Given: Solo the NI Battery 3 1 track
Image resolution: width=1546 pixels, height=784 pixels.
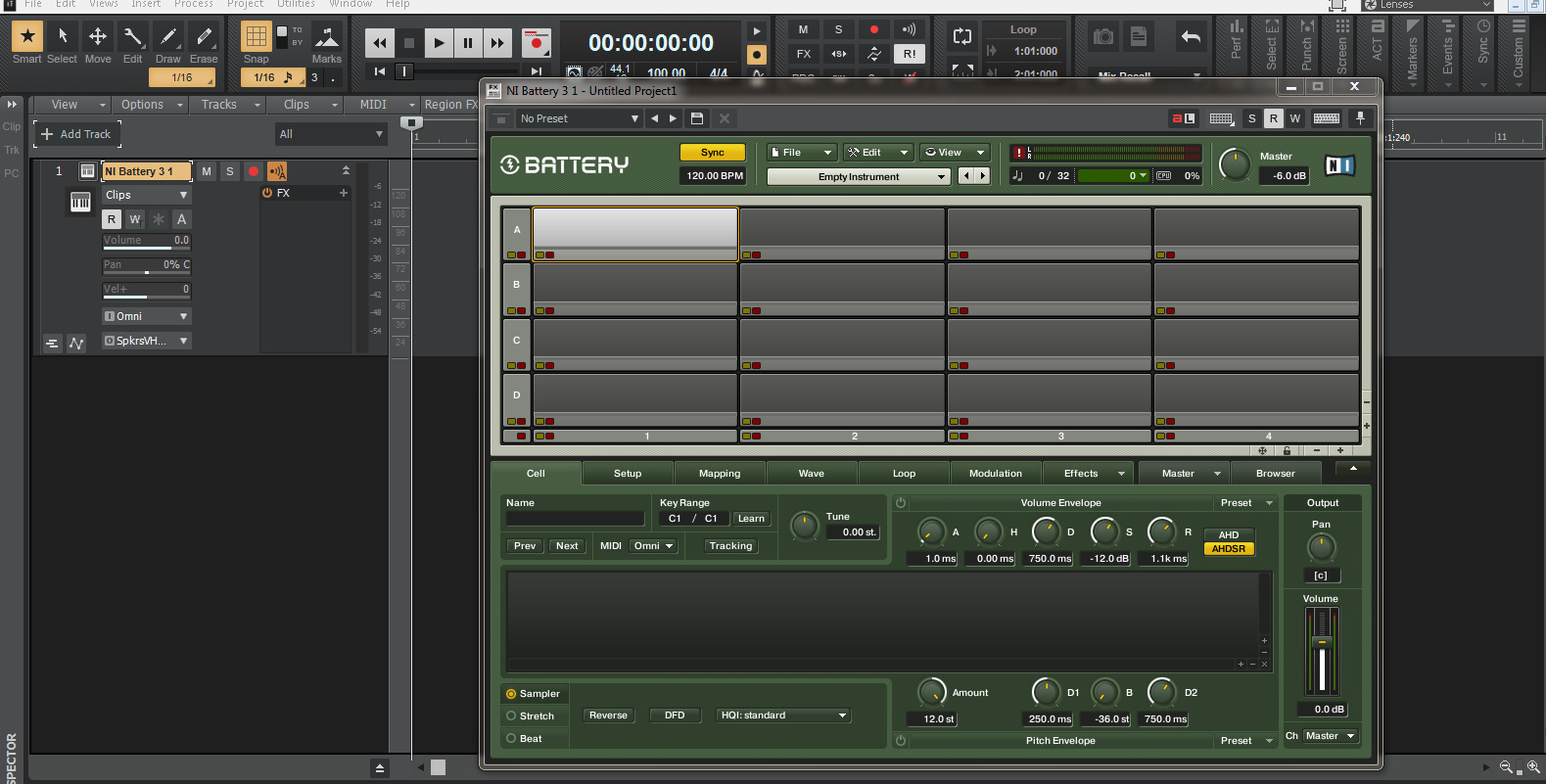Looking at the screenshot, I should [x=230, y=171].
